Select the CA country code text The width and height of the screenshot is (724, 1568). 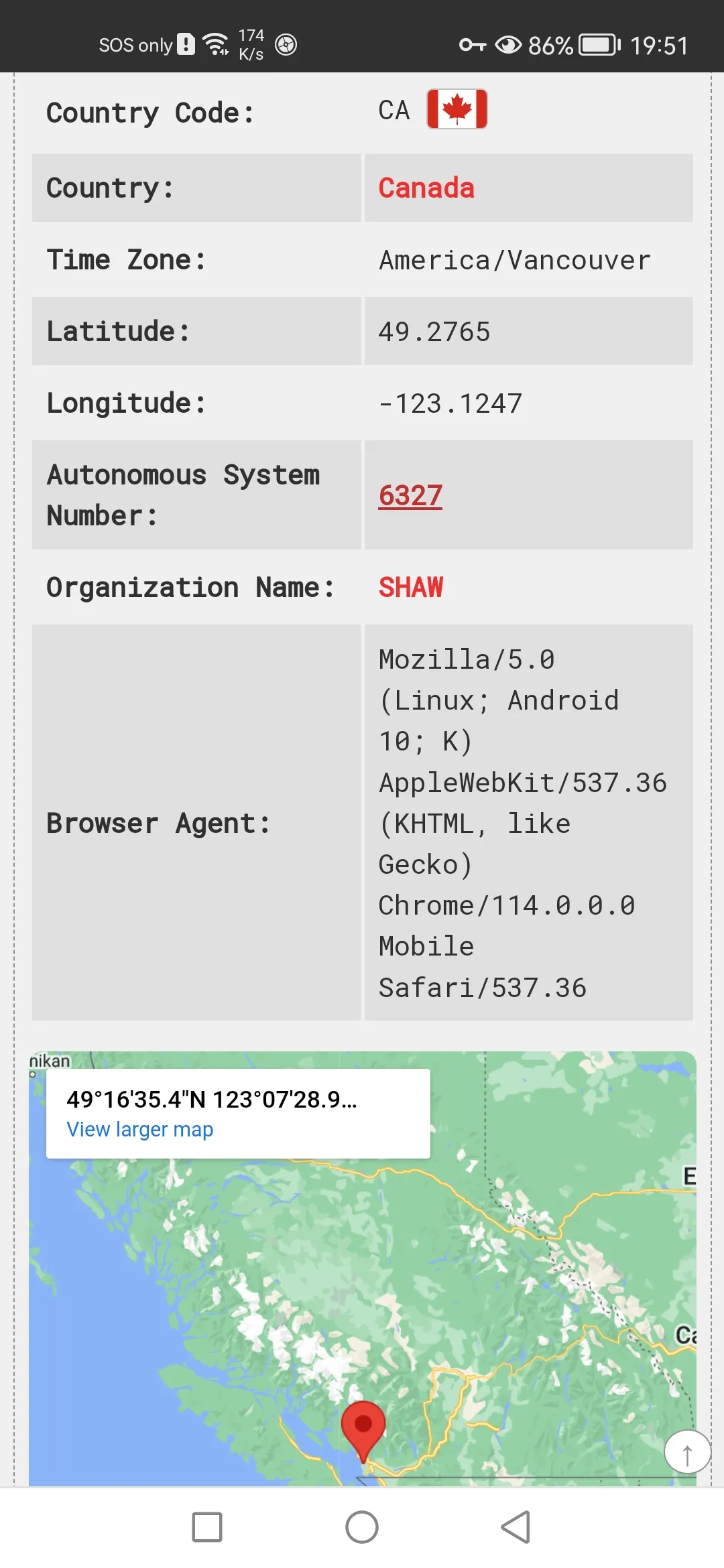pyautogui.click(x=394, y=110)
